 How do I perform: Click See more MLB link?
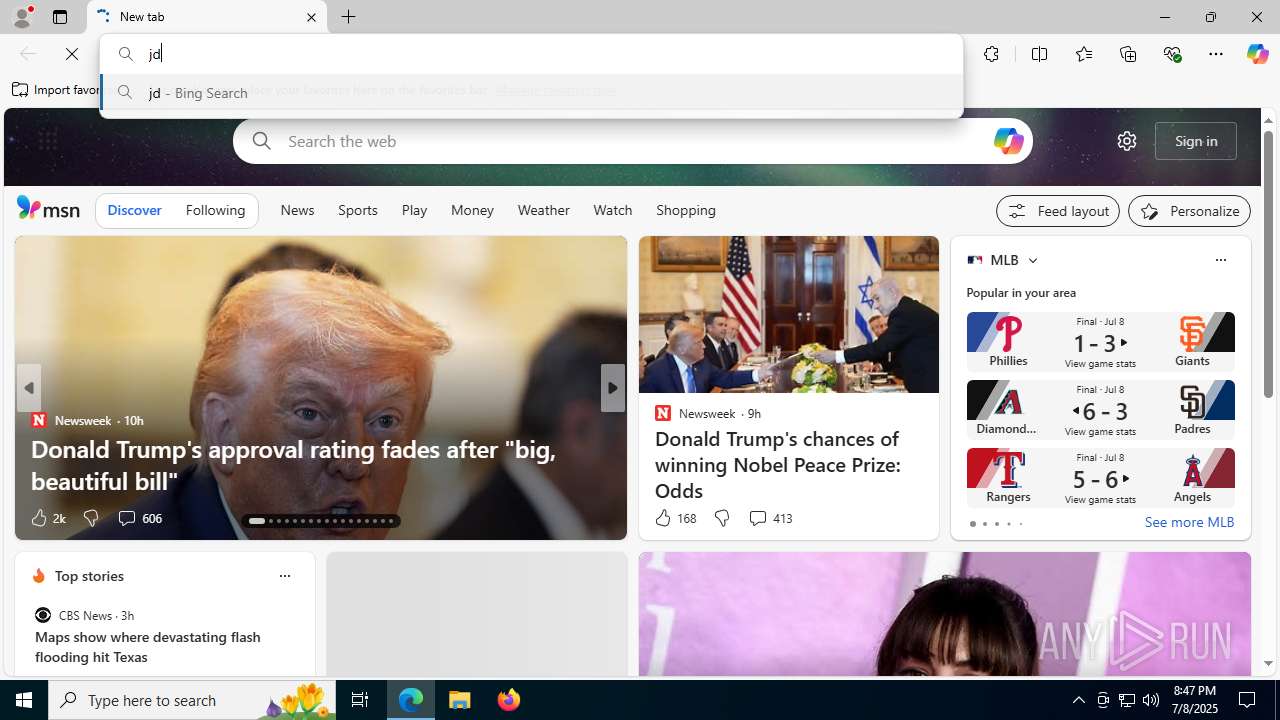click(x=1189, y=522)
